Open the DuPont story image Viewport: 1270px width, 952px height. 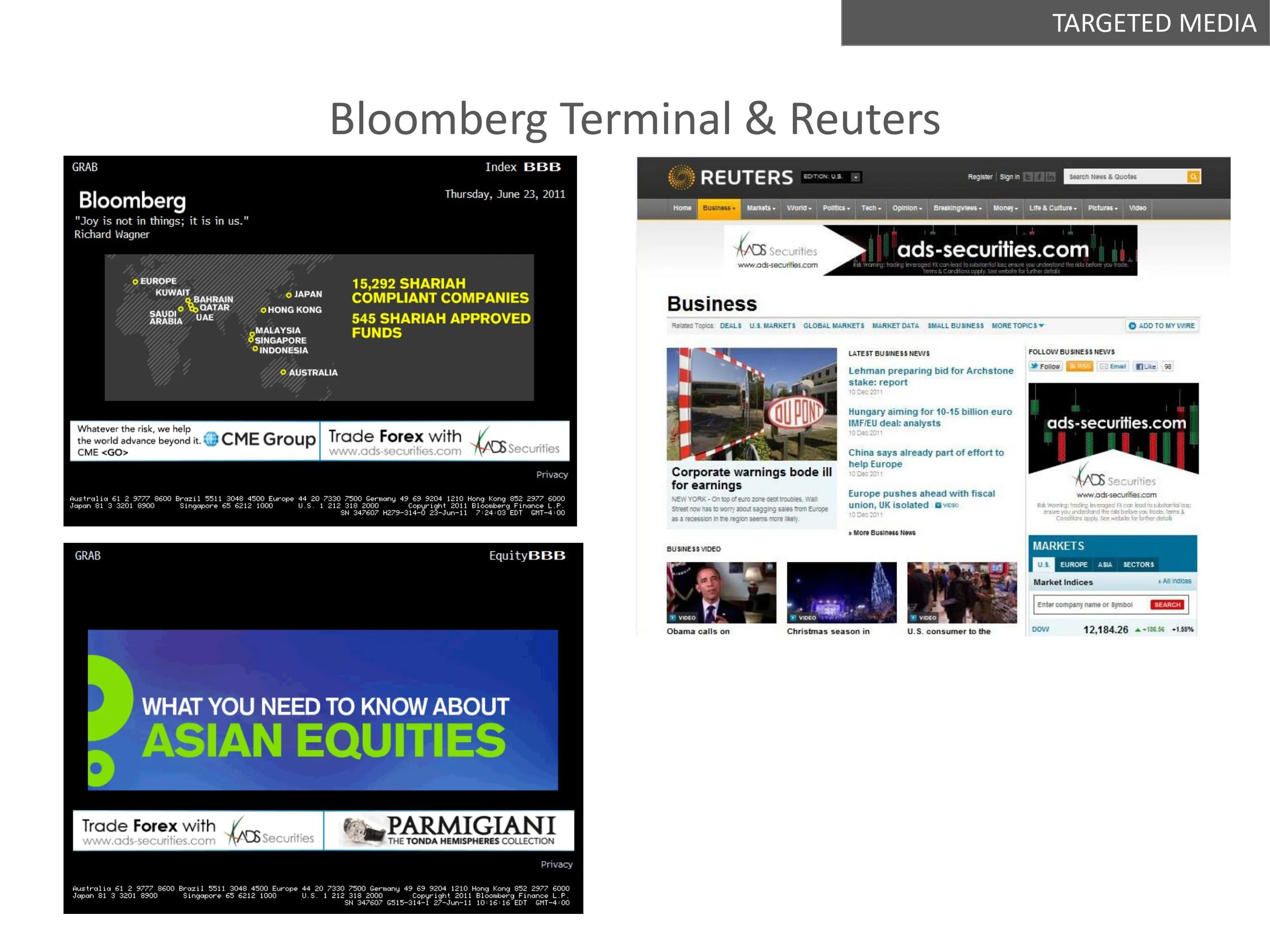751,404
